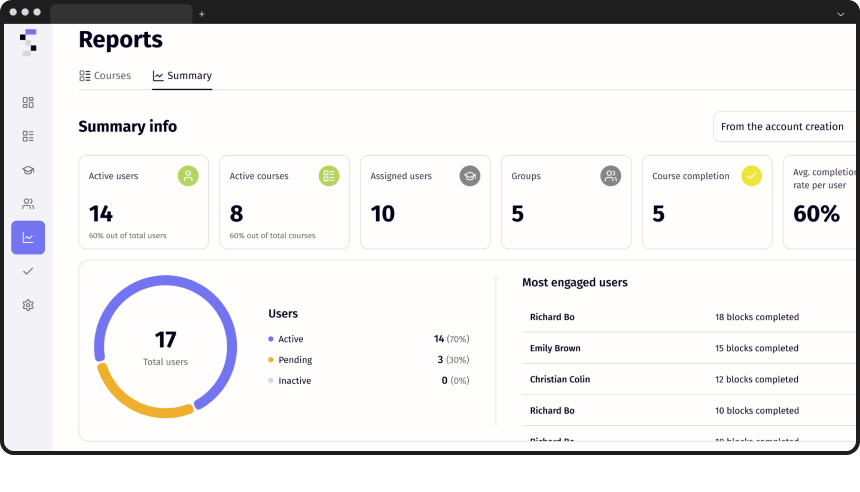Click the highlighted reports chart sidebar icon
Screen dimensions: 860x492
[28, 238]
